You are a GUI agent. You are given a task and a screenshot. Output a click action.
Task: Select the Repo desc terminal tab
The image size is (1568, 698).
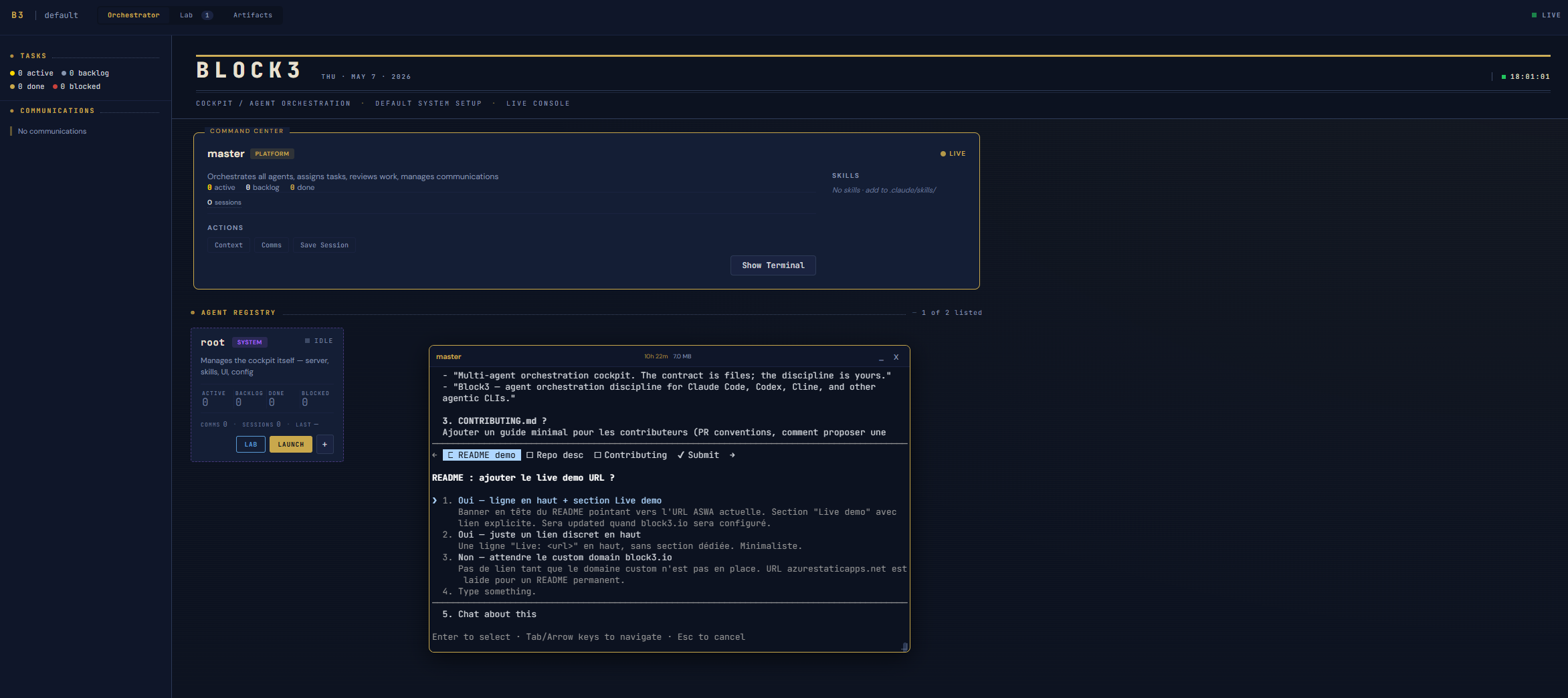[555, 455]
